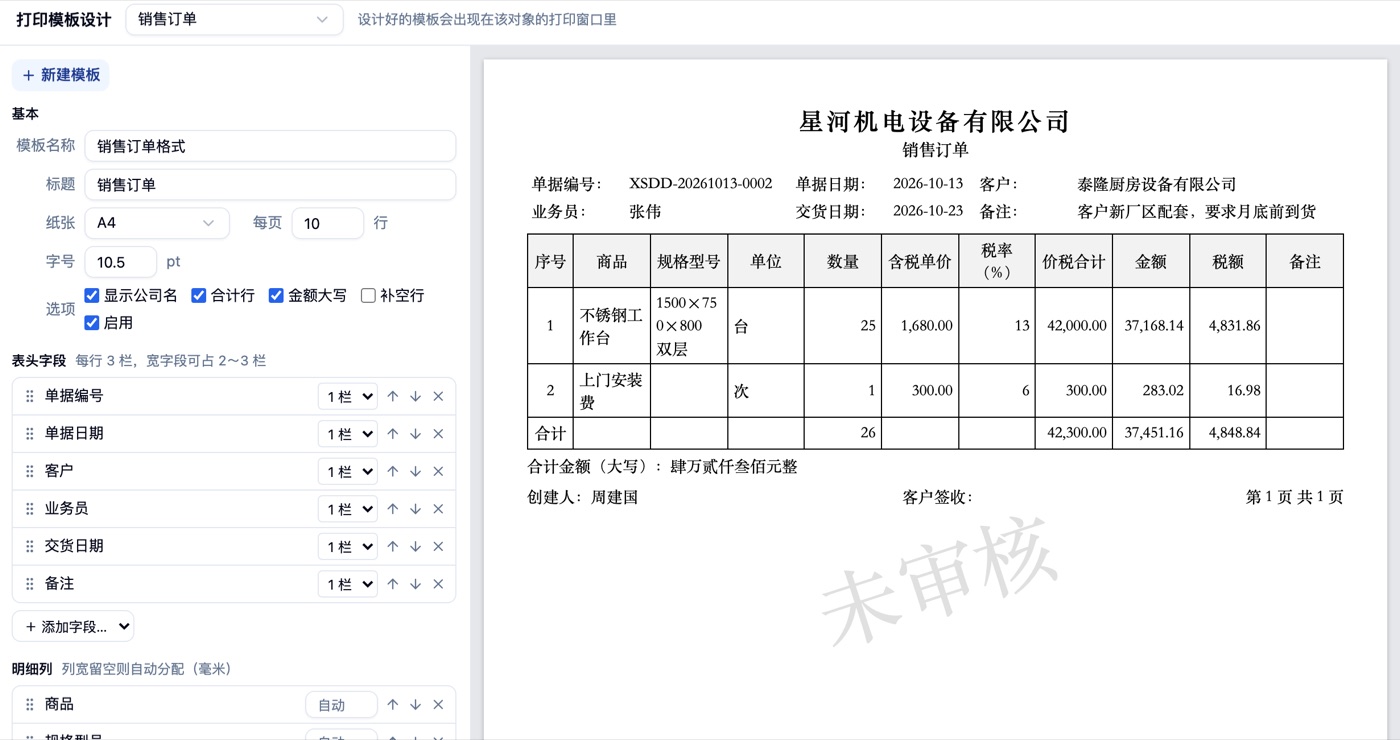Move 单据编号 field up
The width and height of the screenshot is (1400, 740).
pyautogui.click(x=393, y=397)
